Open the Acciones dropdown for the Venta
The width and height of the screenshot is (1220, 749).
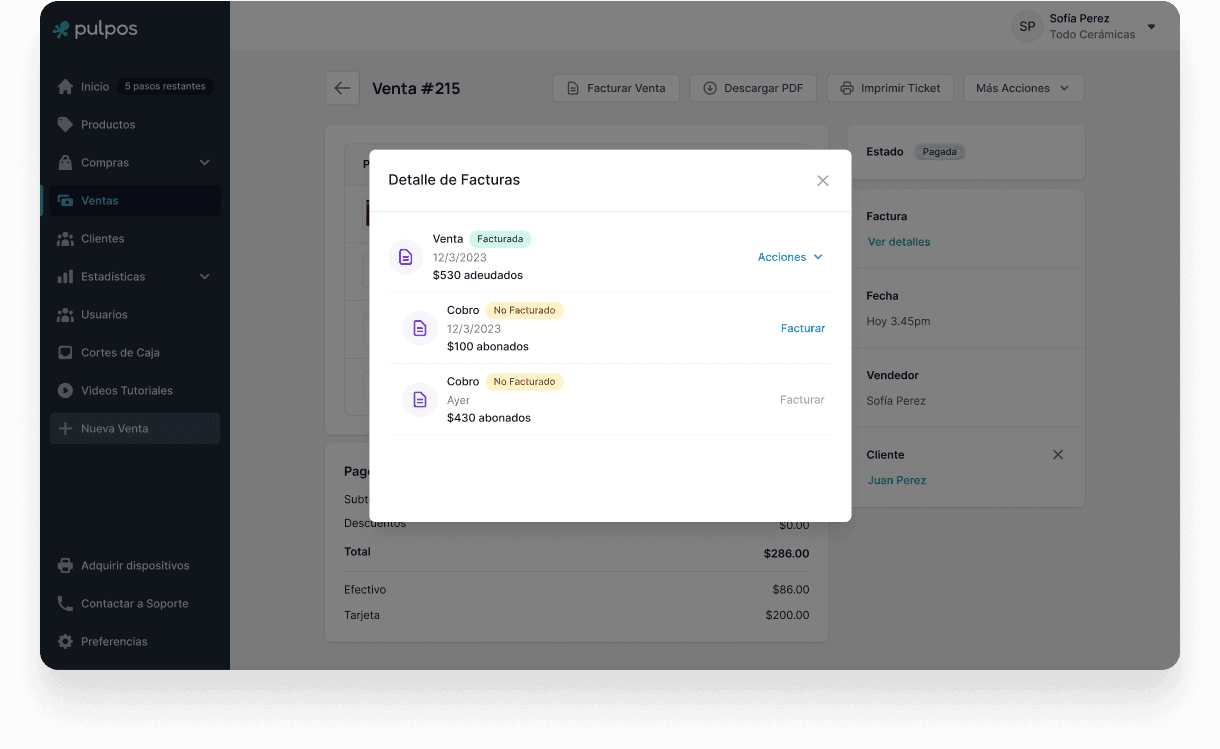[x=790, y=257]
